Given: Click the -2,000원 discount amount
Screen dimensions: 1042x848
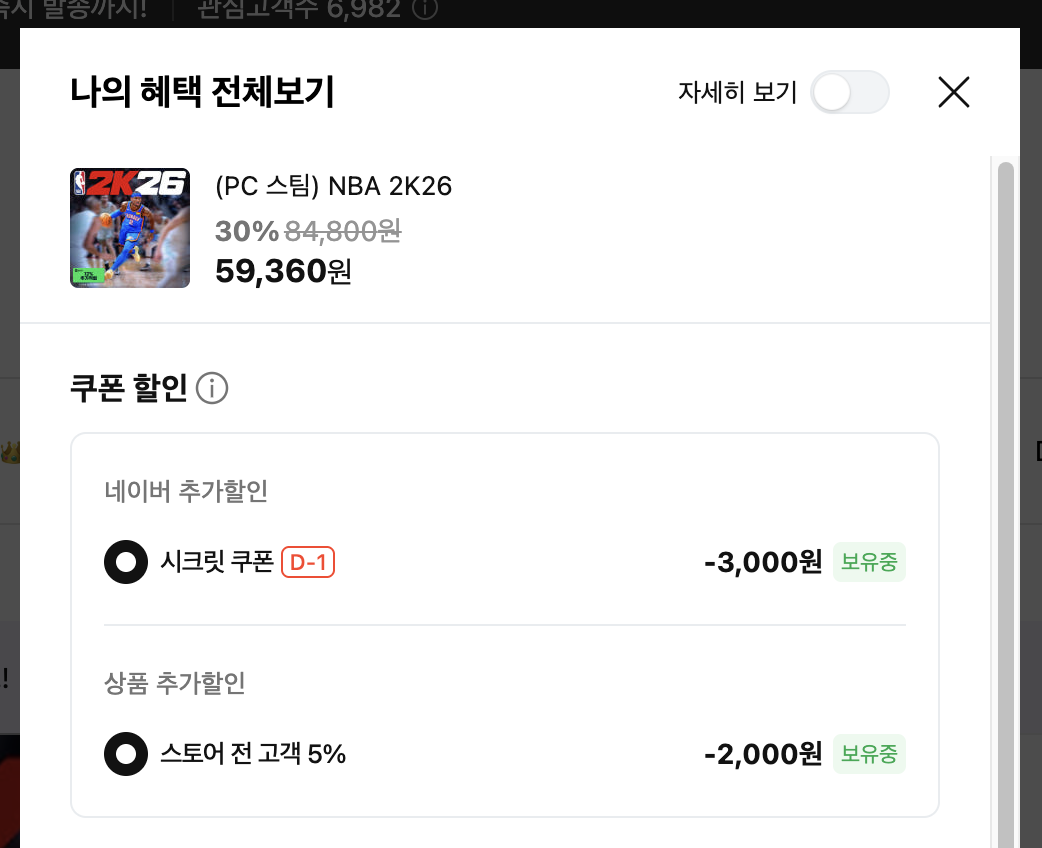Looking at the screenshot, I should (763, 754).
